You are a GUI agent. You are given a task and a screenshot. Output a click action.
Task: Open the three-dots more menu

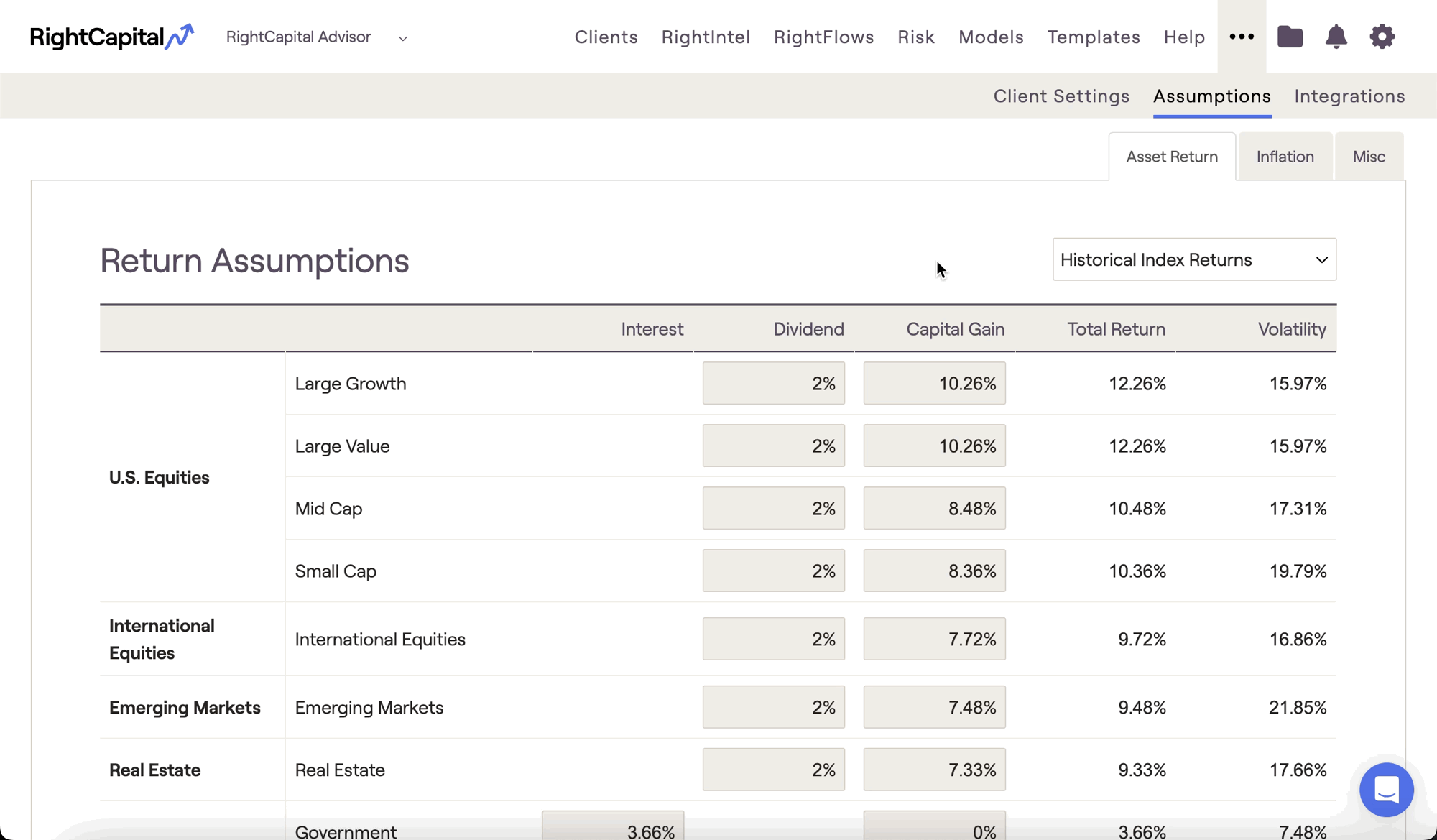point(1242,37)
